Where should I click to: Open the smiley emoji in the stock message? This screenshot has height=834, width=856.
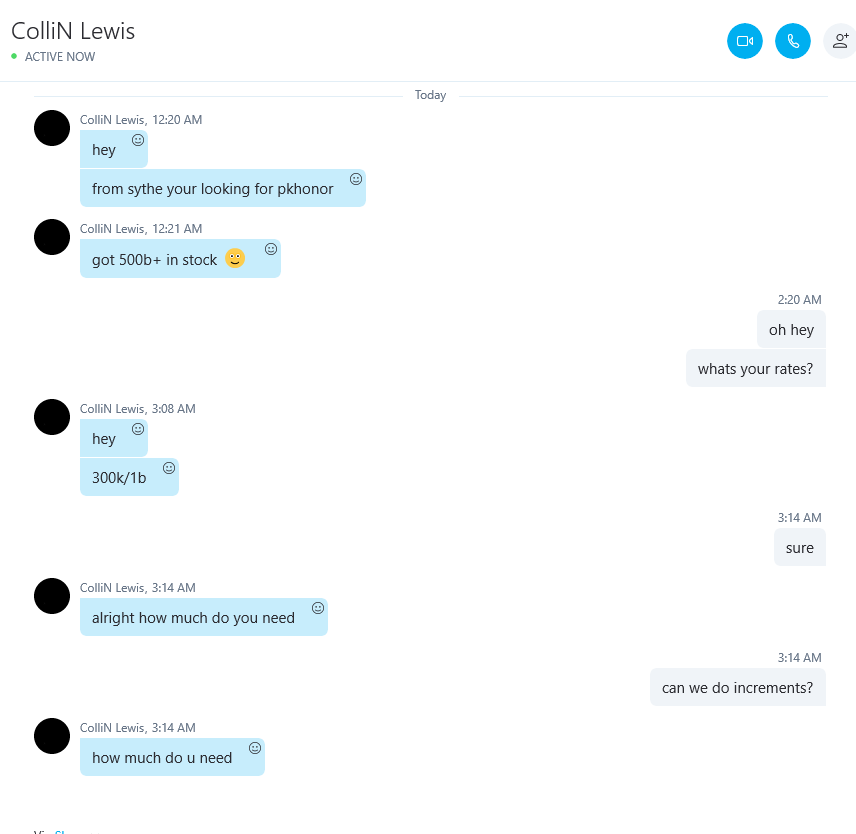(235, 258)
